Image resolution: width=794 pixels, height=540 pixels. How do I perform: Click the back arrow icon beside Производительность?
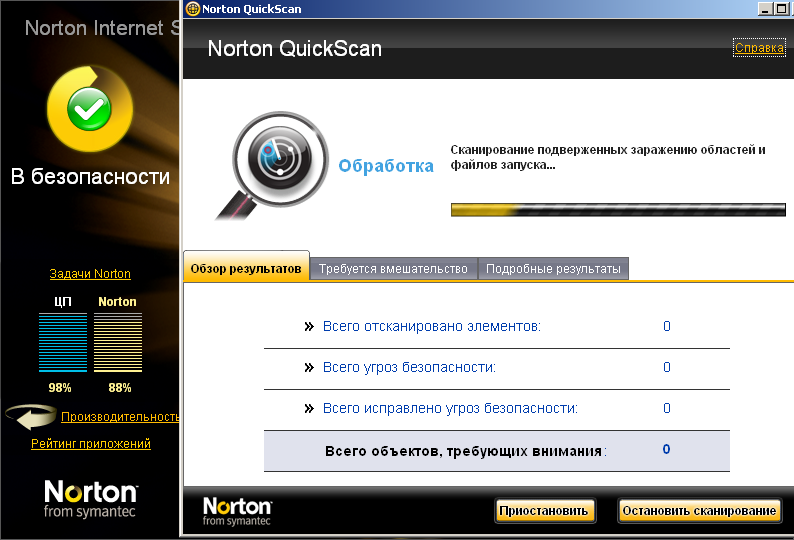click(31, 416)
